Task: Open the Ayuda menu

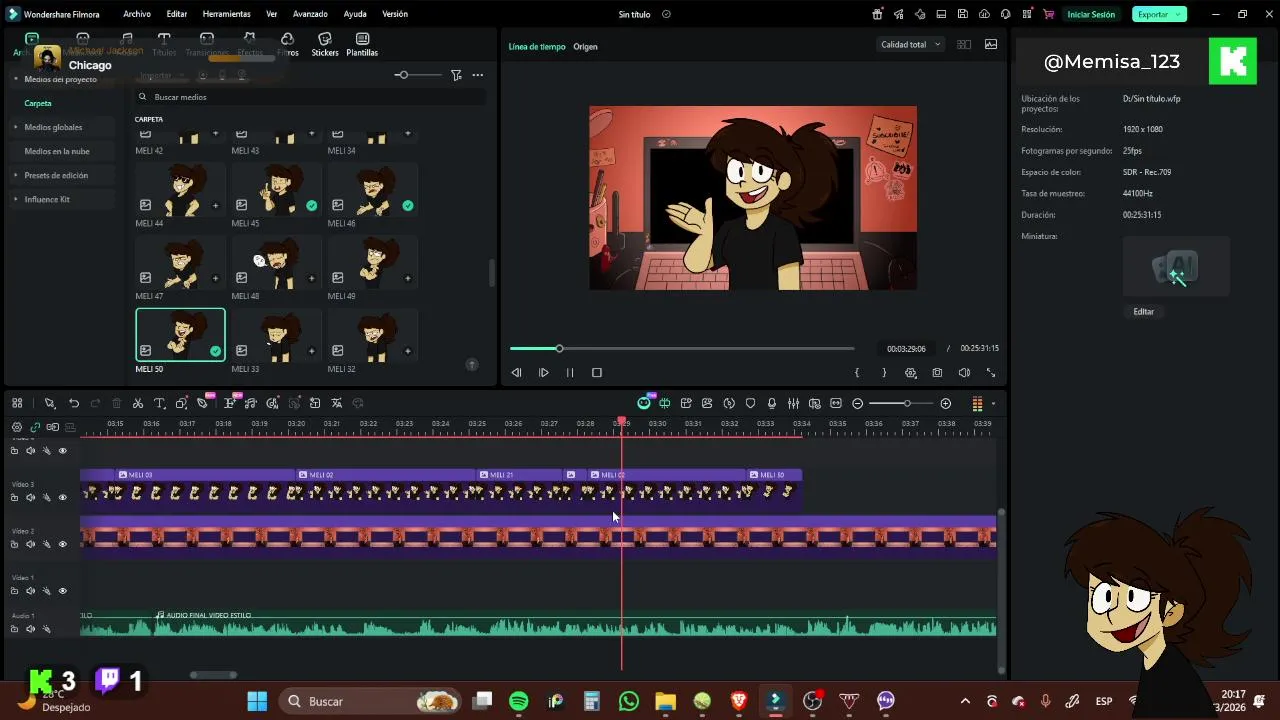Action: click(355, 14)
